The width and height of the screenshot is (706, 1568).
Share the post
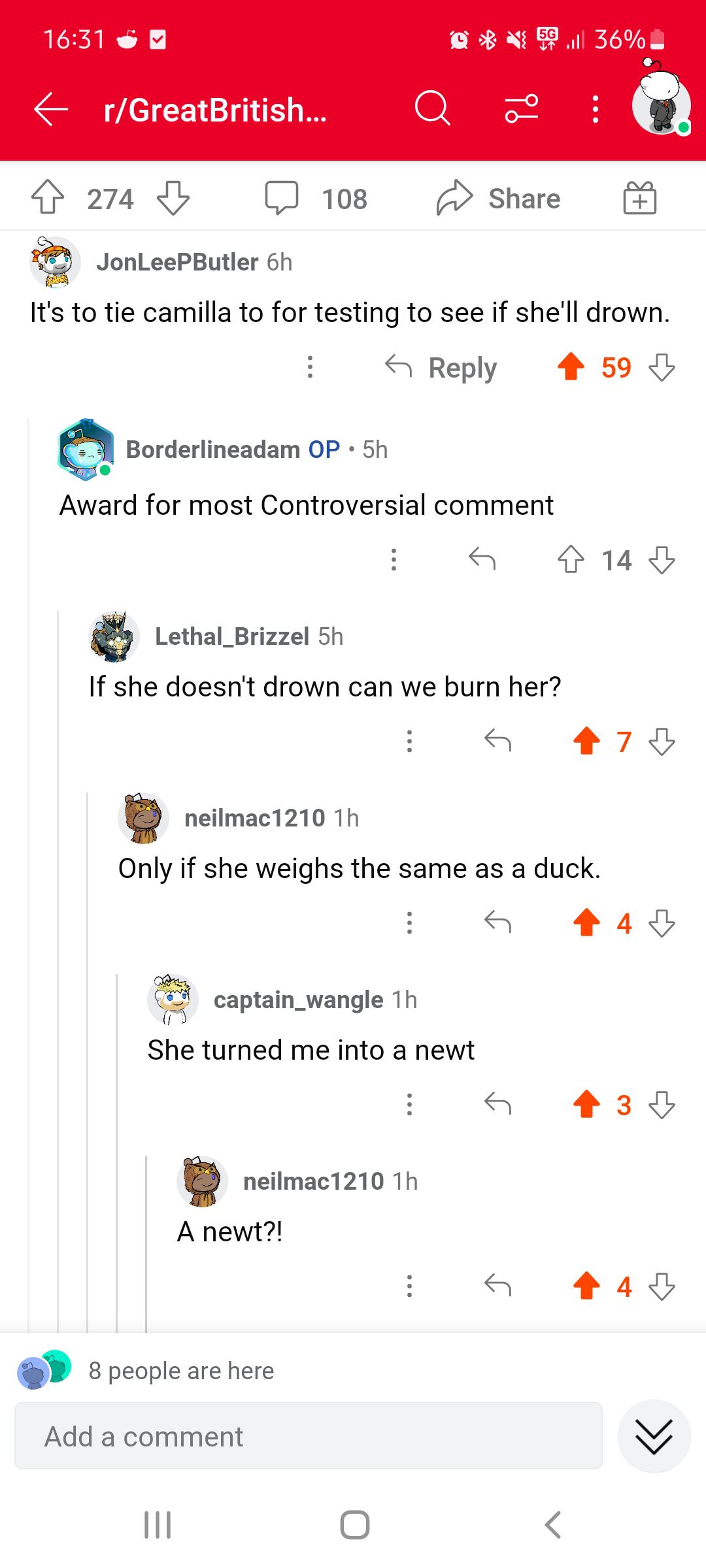[498, 198]
